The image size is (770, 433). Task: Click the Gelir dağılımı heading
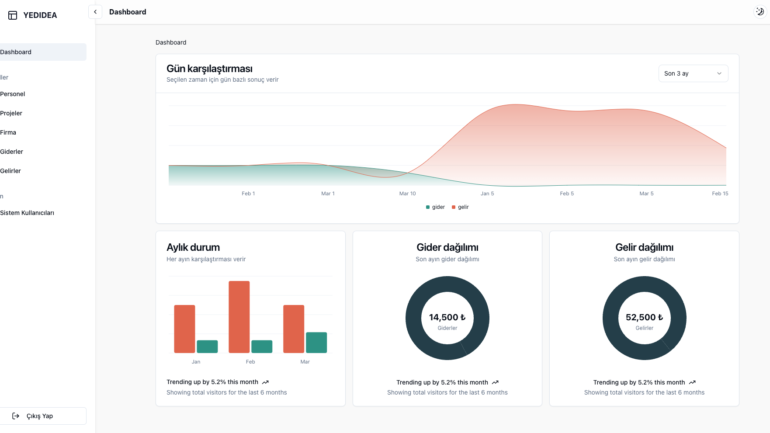[644, 247]
